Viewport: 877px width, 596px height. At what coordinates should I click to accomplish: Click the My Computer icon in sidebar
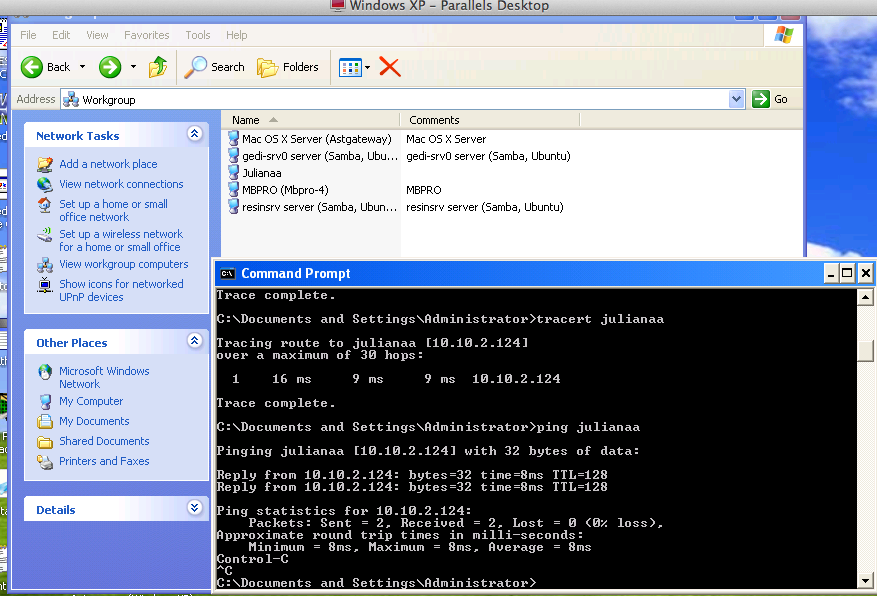[x=45, y=401]
